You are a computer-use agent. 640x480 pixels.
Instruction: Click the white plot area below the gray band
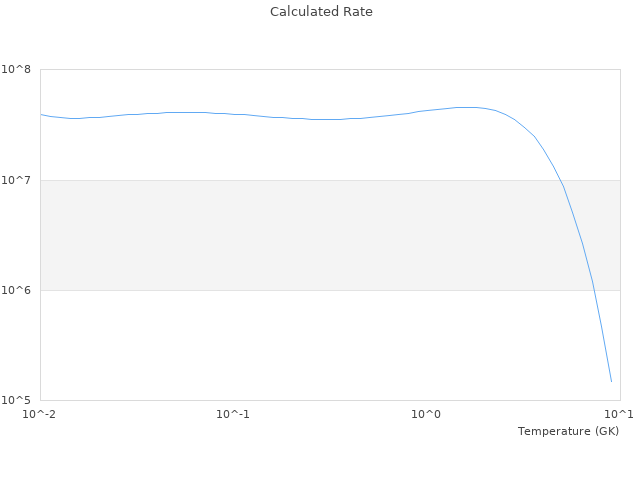pos(300,345)
